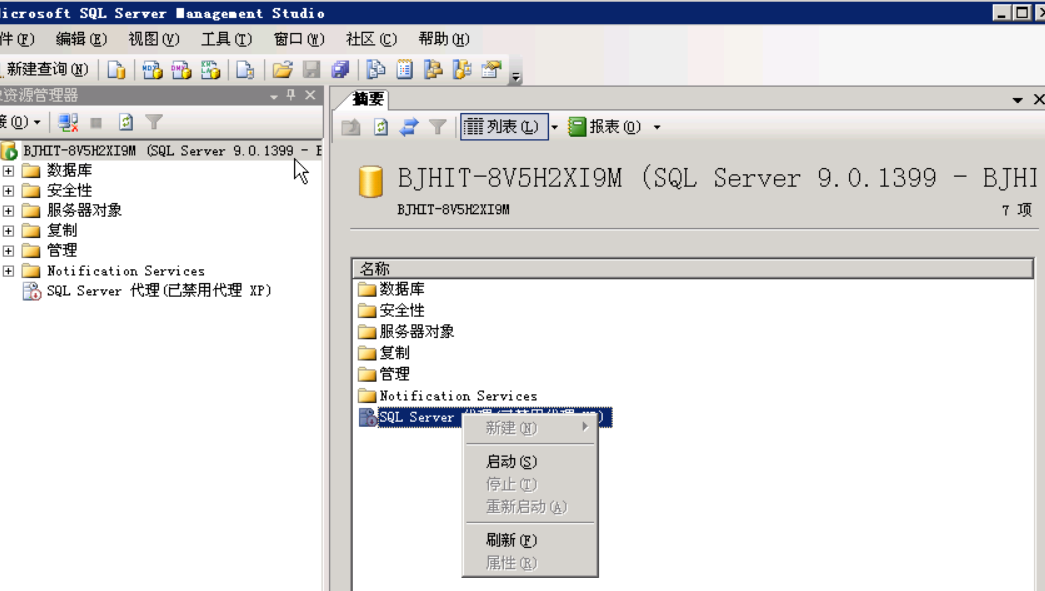This screenshot has width=1045, height=591.
Task: Click the Up folder icon in Summary toolbar
Action: [351, 127]
